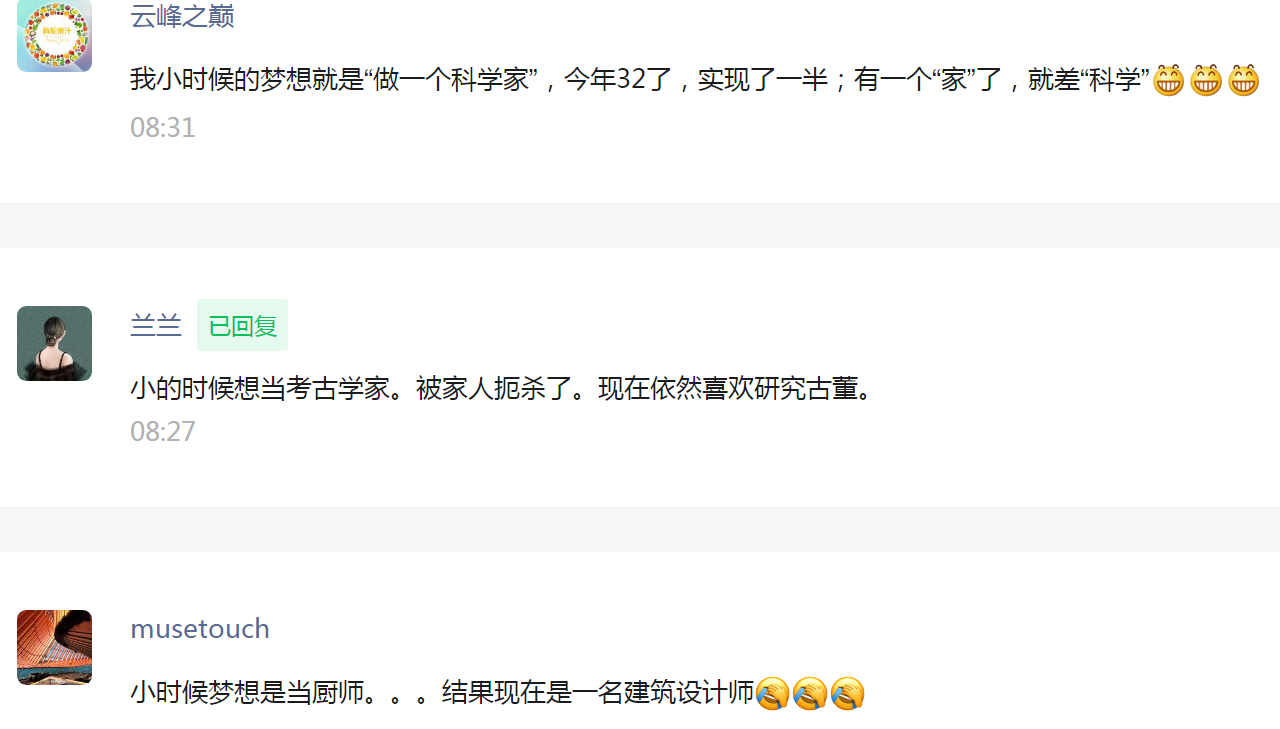Click 兰兰's avatar photo
The image size is (1280, 729).
point(54,343)
